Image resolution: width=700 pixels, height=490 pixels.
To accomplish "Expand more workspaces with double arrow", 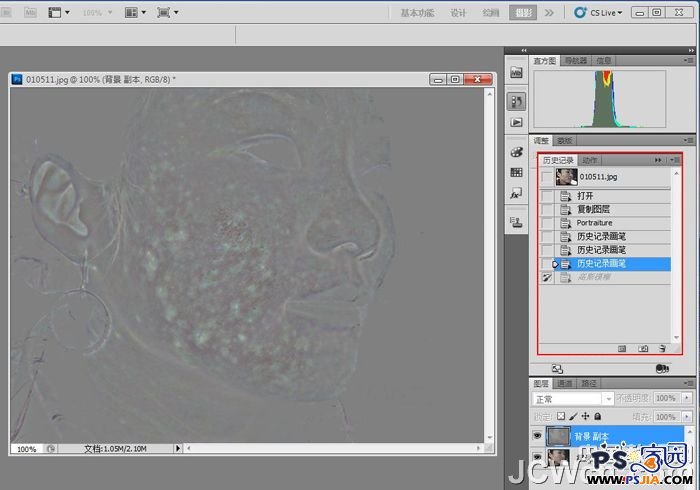I will [549, 13].
